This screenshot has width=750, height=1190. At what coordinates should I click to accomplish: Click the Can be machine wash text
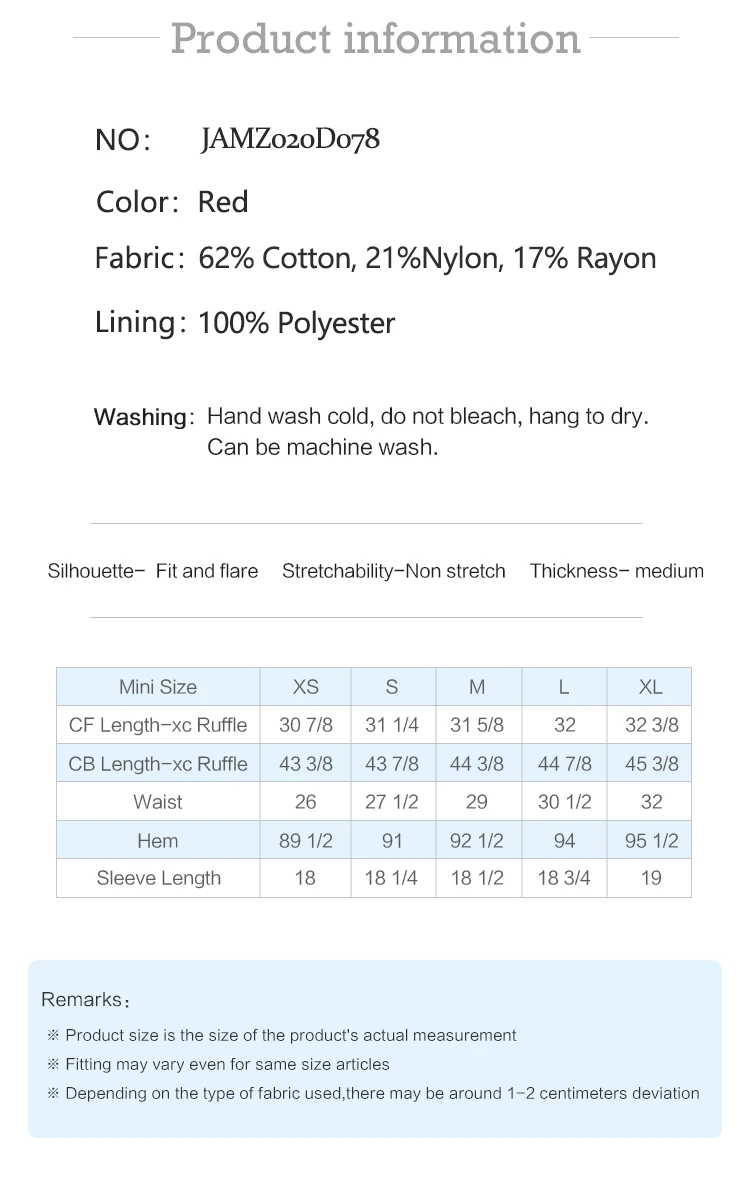pyautogui.click(x=322, y=447)
